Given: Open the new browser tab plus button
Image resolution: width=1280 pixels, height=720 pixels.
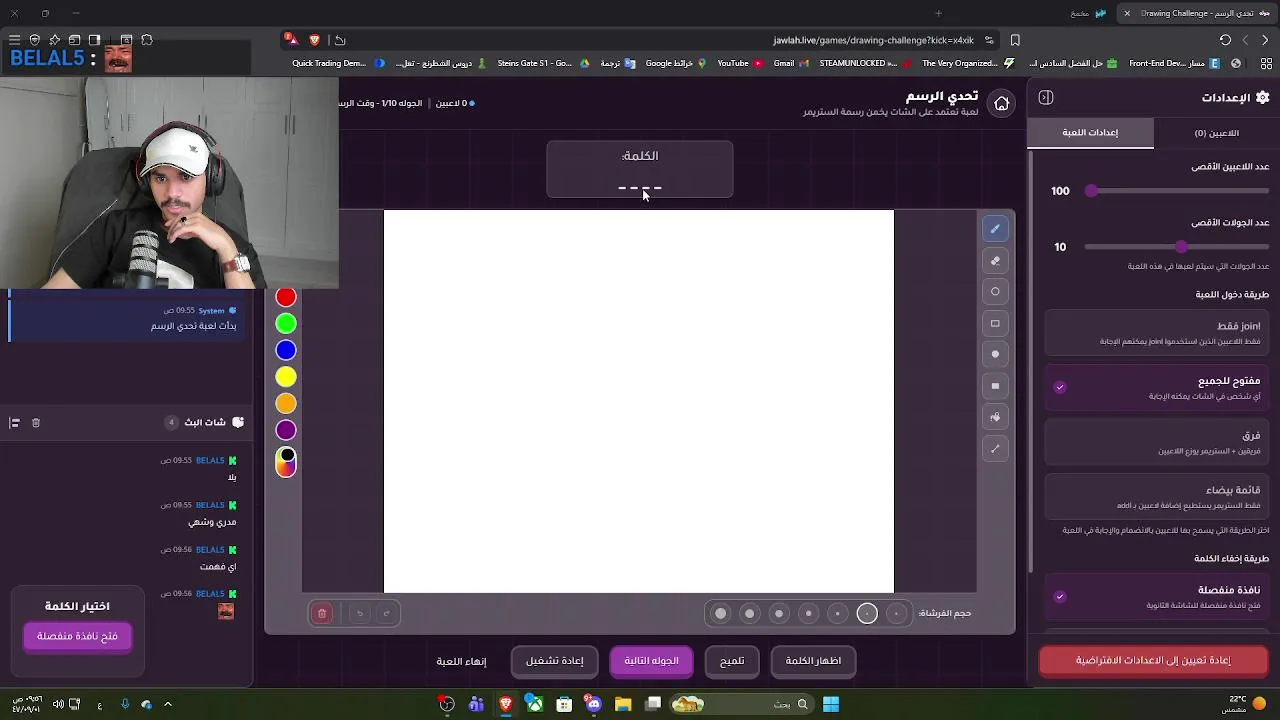Looking at the screenshot, I should 938,13.
